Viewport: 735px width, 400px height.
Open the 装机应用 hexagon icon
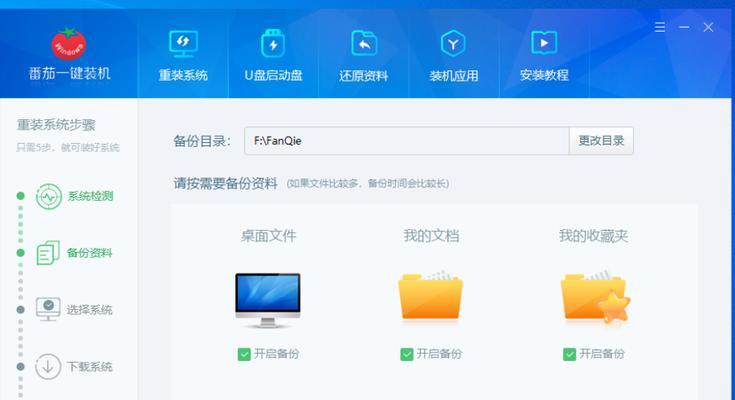pos(453,43)
